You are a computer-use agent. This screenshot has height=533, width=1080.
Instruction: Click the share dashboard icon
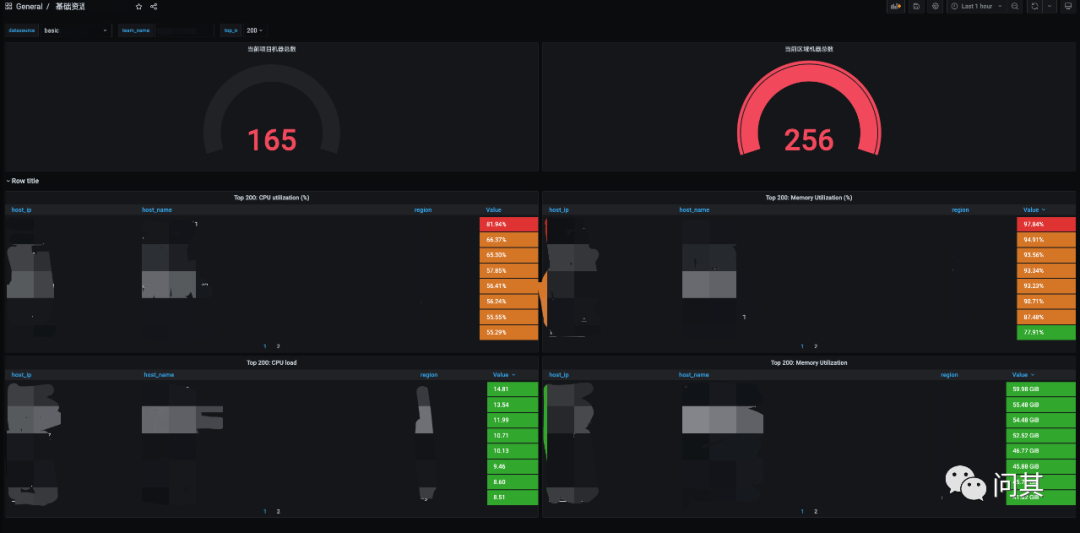(154, 6)
